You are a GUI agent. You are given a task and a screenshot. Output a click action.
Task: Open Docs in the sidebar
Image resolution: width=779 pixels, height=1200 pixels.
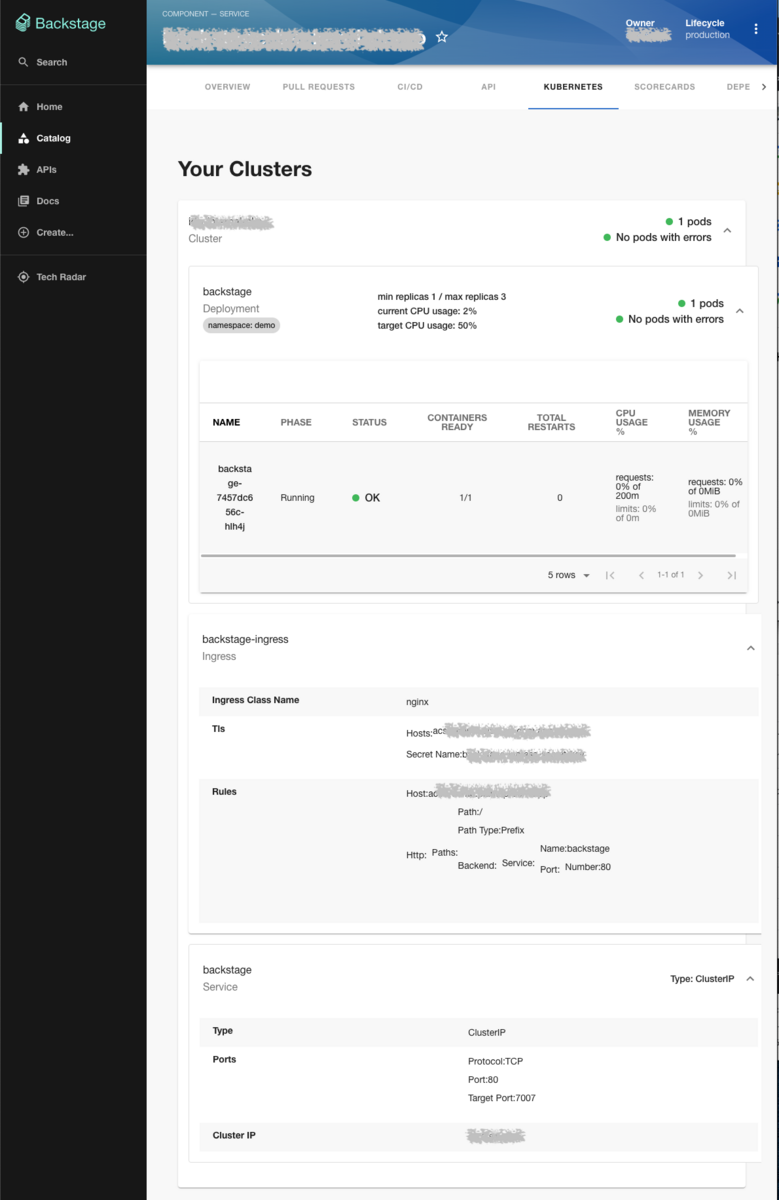[39, 201]
